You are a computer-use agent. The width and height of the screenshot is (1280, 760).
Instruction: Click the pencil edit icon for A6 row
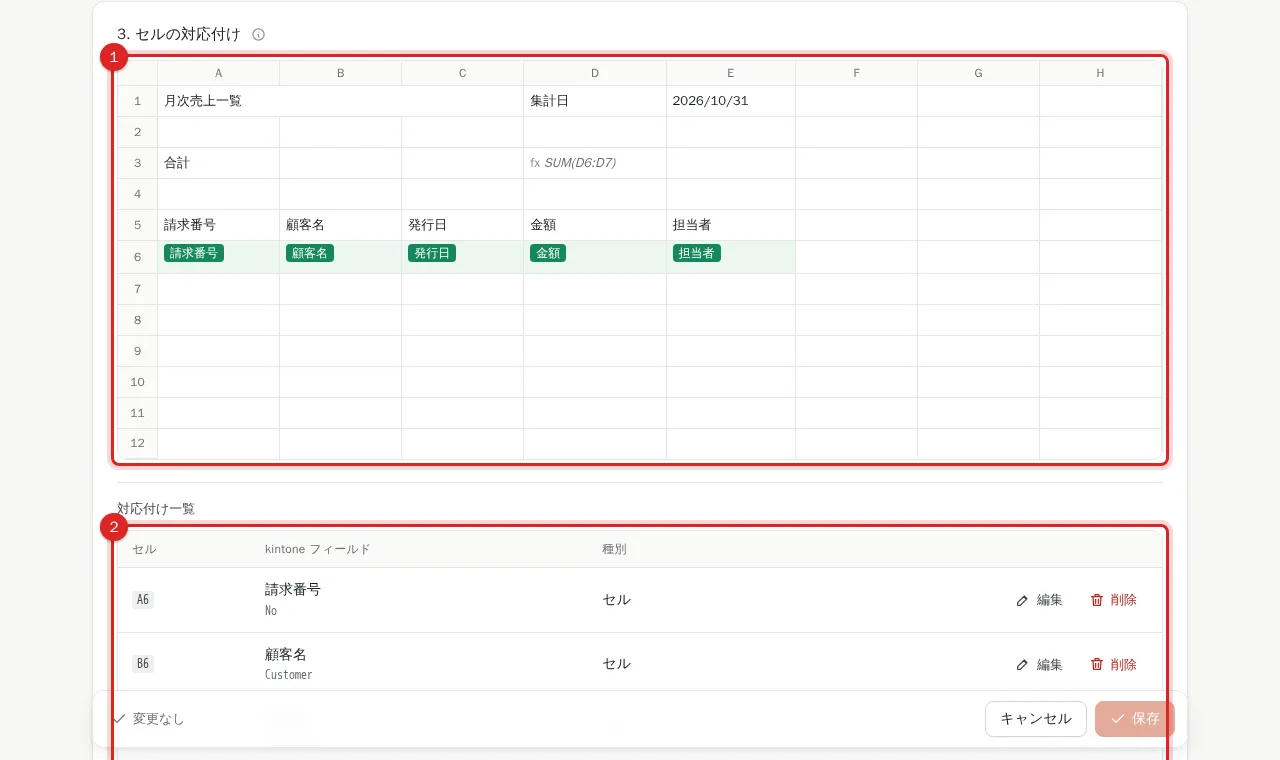click(x=1022, y=600)
